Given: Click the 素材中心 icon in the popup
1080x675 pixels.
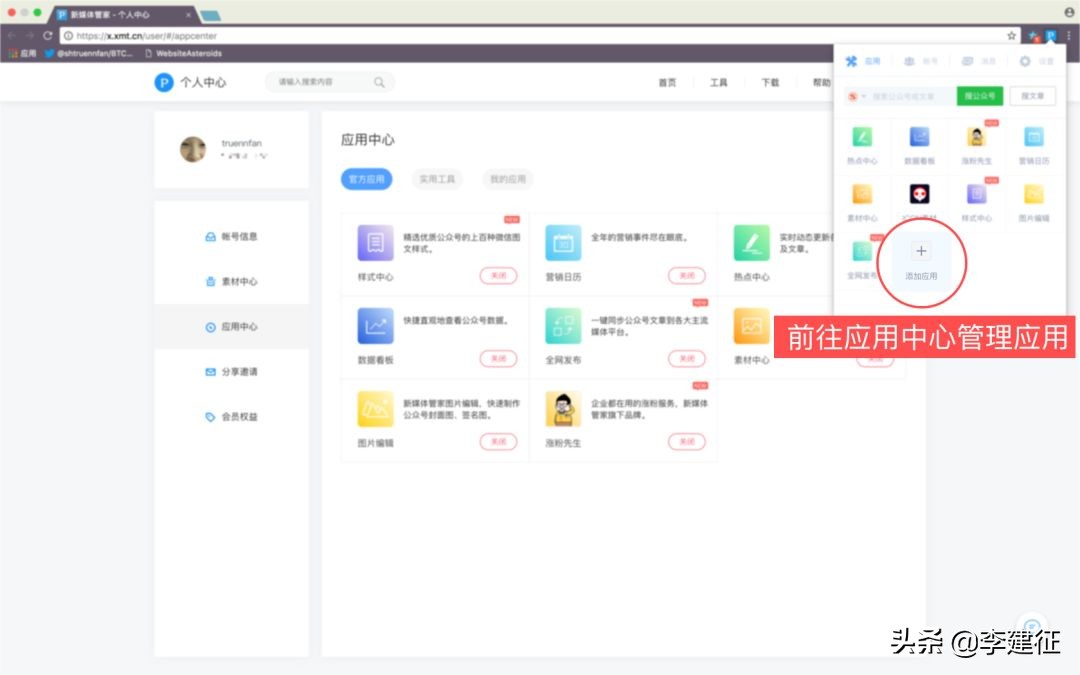Looking at the screenshot, I should click(861, 195).
